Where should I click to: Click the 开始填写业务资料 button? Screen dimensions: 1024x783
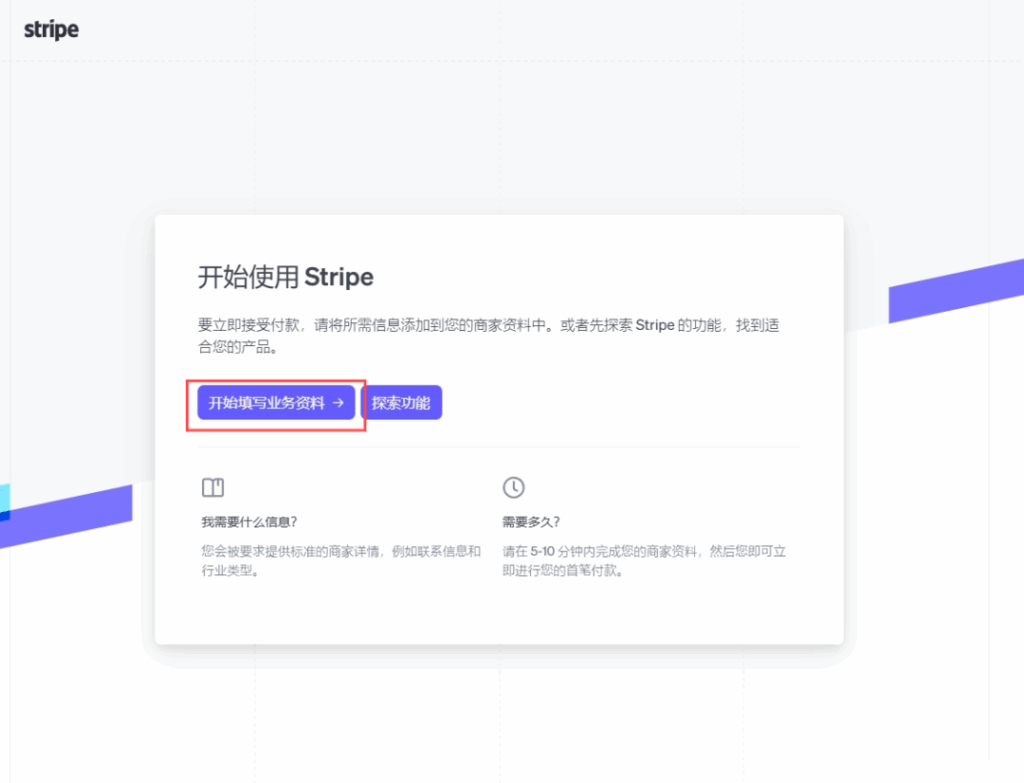[276, 403]
